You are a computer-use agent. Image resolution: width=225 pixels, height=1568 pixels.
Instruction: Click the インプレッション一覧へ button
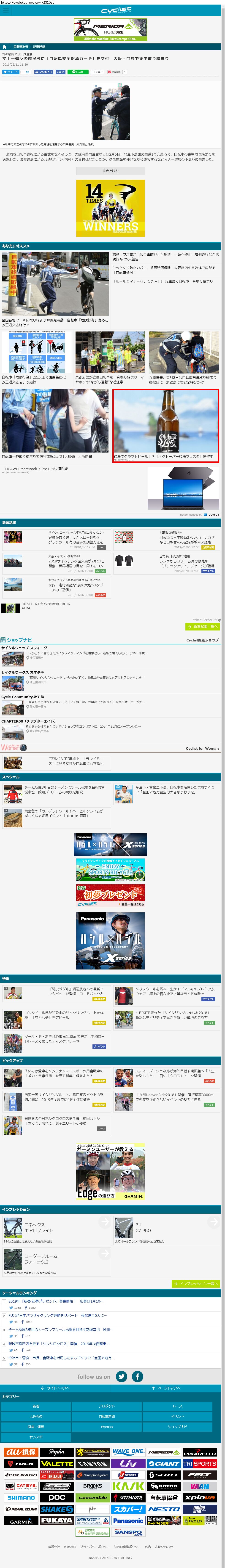pyautogui.click(x=196, y=1284)
